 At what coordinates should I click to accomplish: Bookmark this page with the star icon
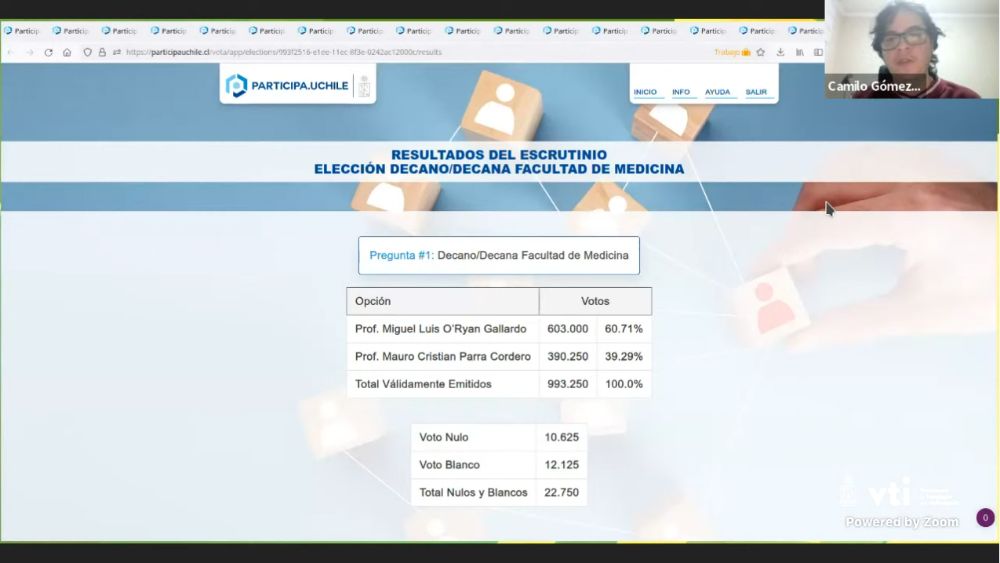pos(760,52)
